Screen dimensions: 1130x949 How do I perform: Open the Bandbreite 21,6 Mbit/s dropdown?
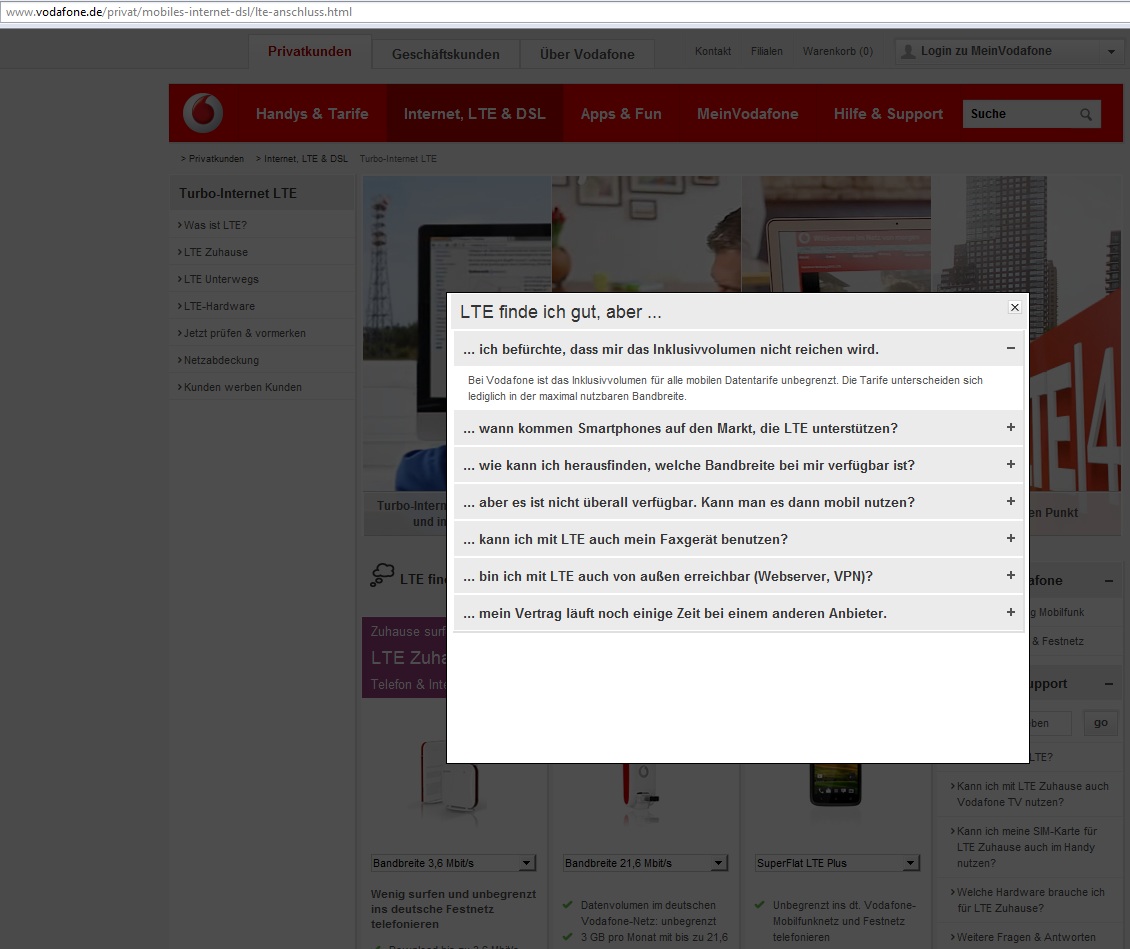coord(645,863)
